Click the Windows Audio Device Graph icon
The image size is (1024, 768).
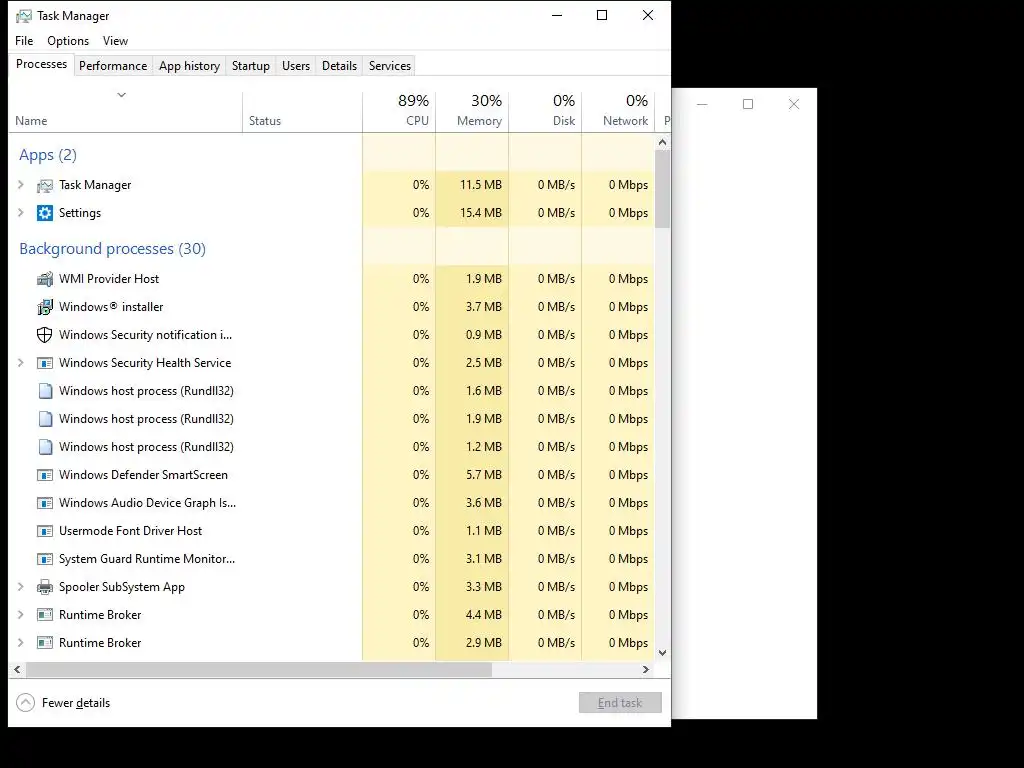pos(44,504)
